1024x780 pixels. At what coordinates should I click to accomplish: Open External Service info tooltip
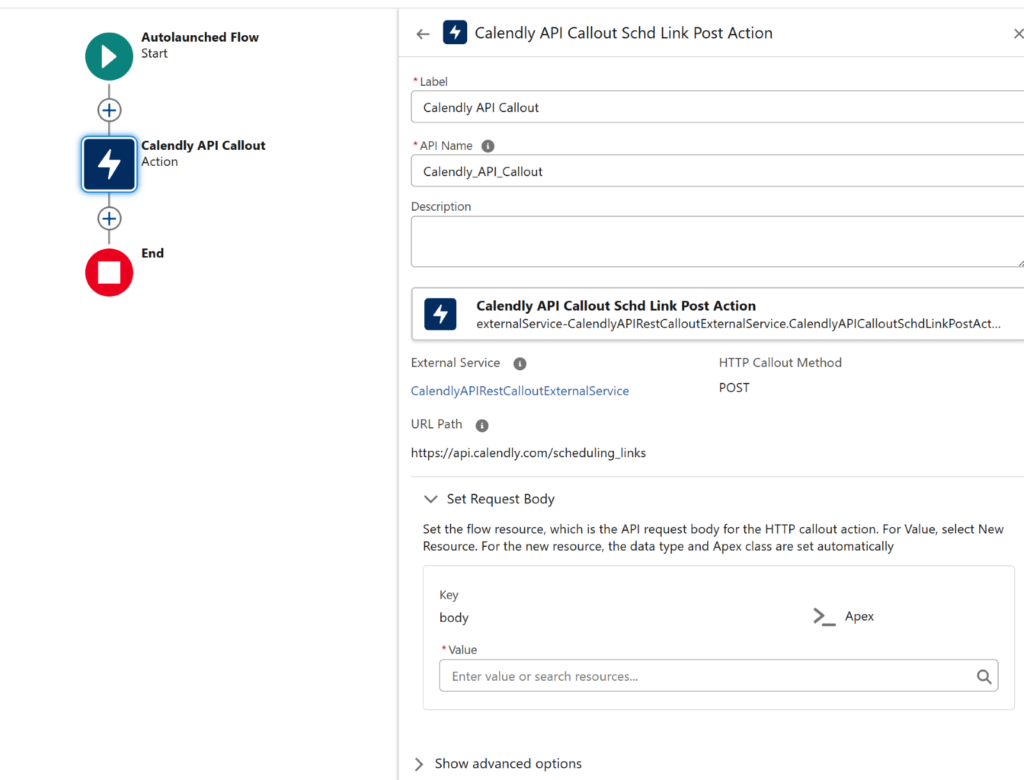[x=520, y=364]
